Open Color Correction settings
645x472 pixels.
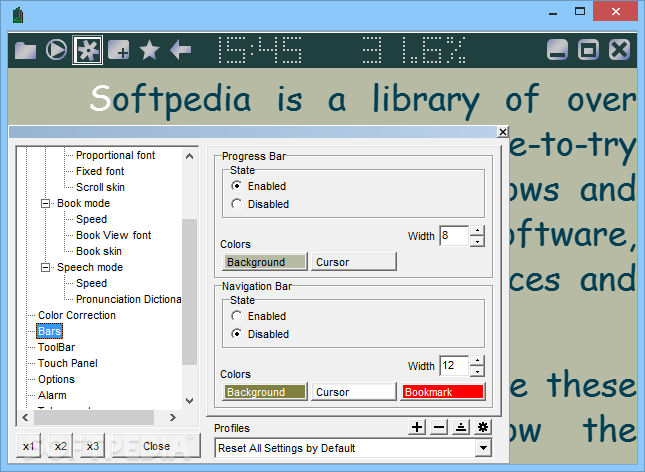77,315
